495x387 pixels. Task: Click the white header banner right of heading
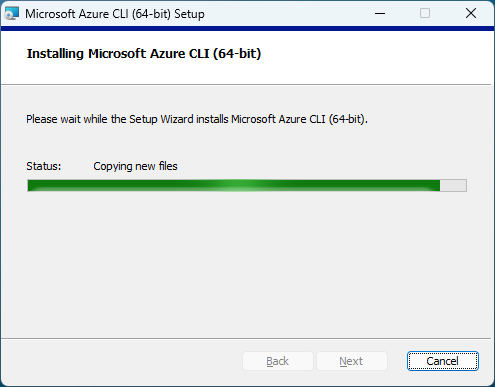(375, 57)
